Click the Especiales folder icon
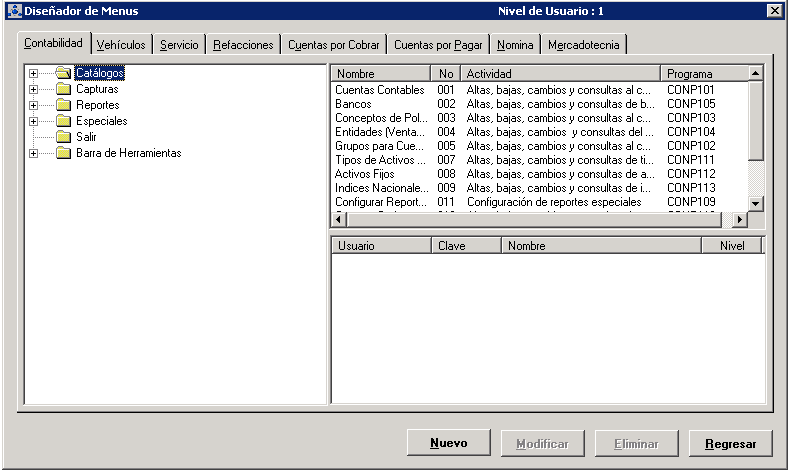Viewport: 789px width, 471px height. [64, 121]
